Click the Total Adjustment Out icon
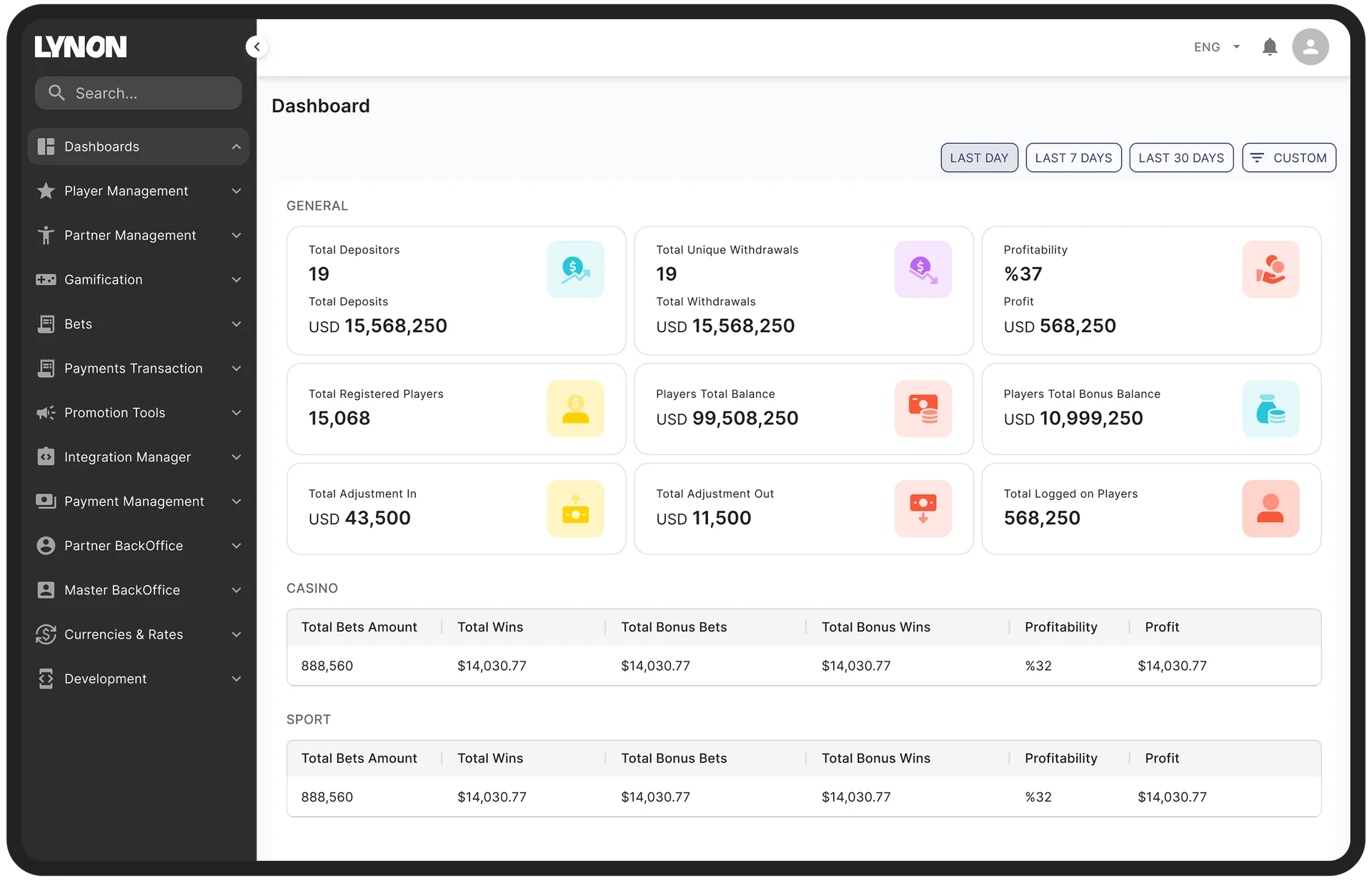The height and width of the screenshot is (880, 1372). click(x=923, y=509)
